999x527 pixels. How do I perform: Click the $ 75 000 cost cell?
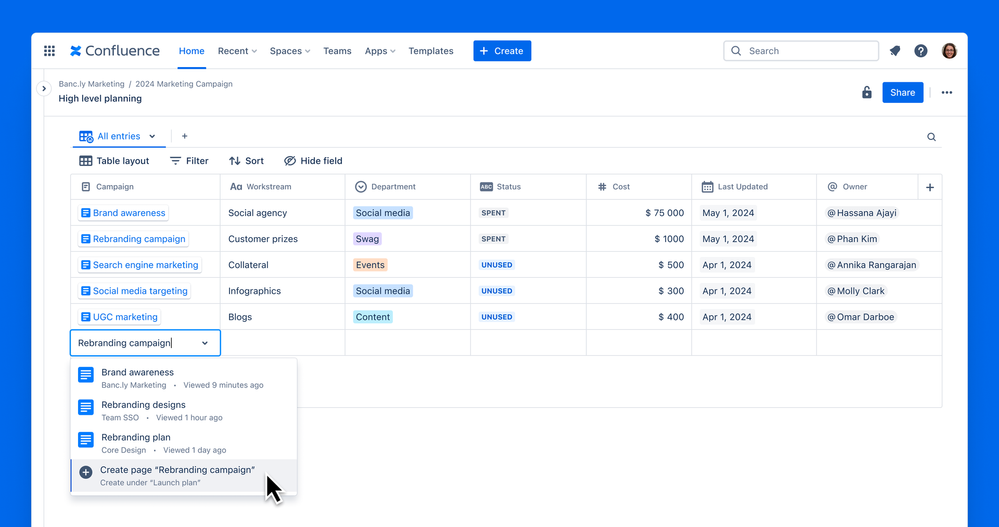[x=639, y=213]
